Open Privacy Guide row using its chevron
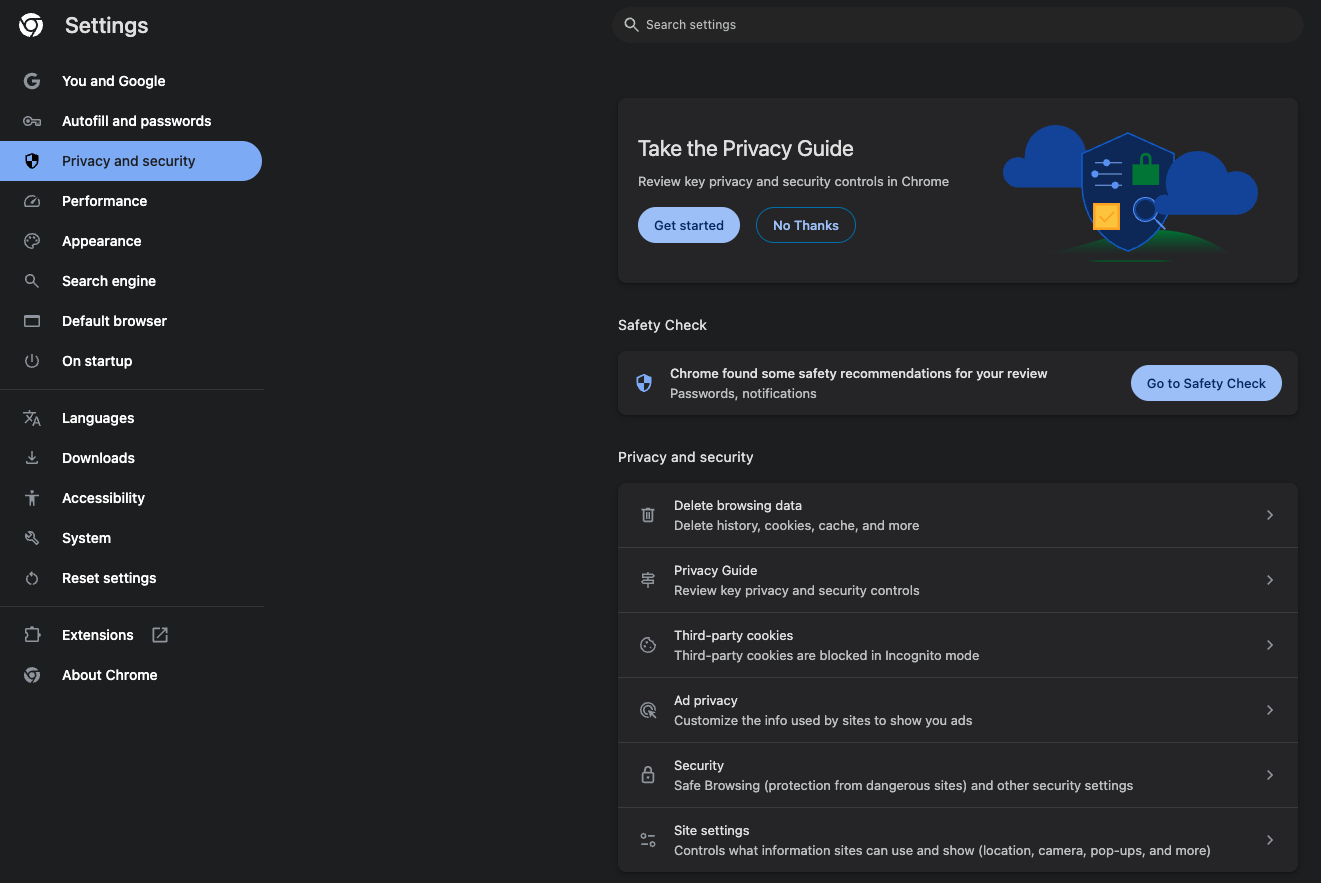This screenshot has width=1321, height=883. 1270,580
